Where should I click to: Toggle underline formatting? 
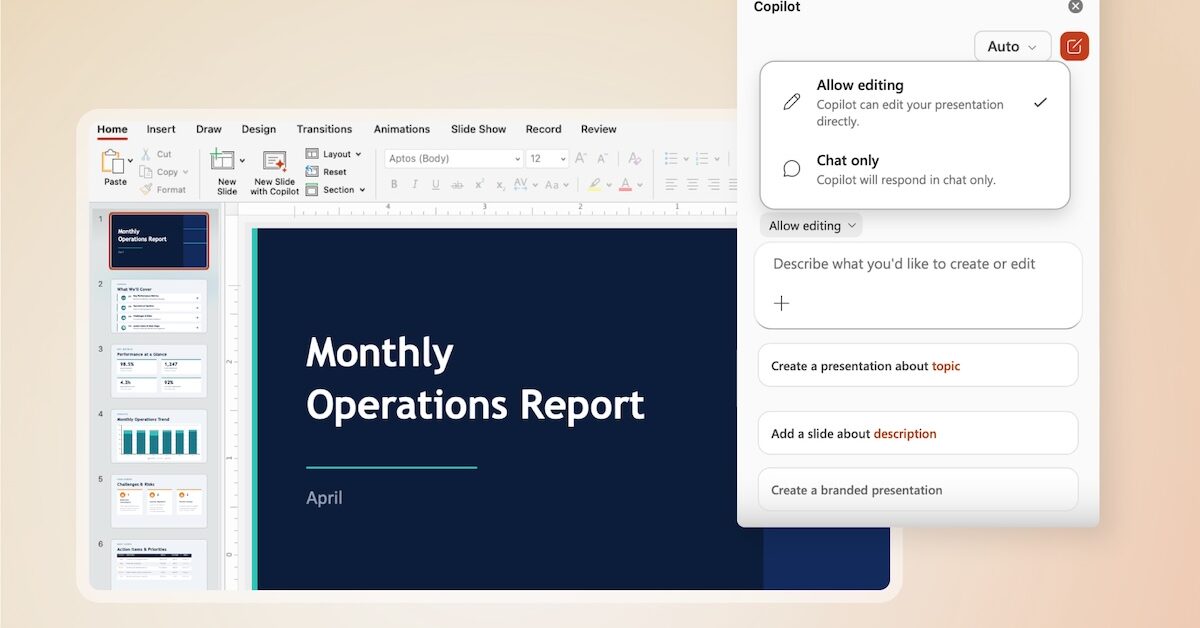tap(435, 185)
